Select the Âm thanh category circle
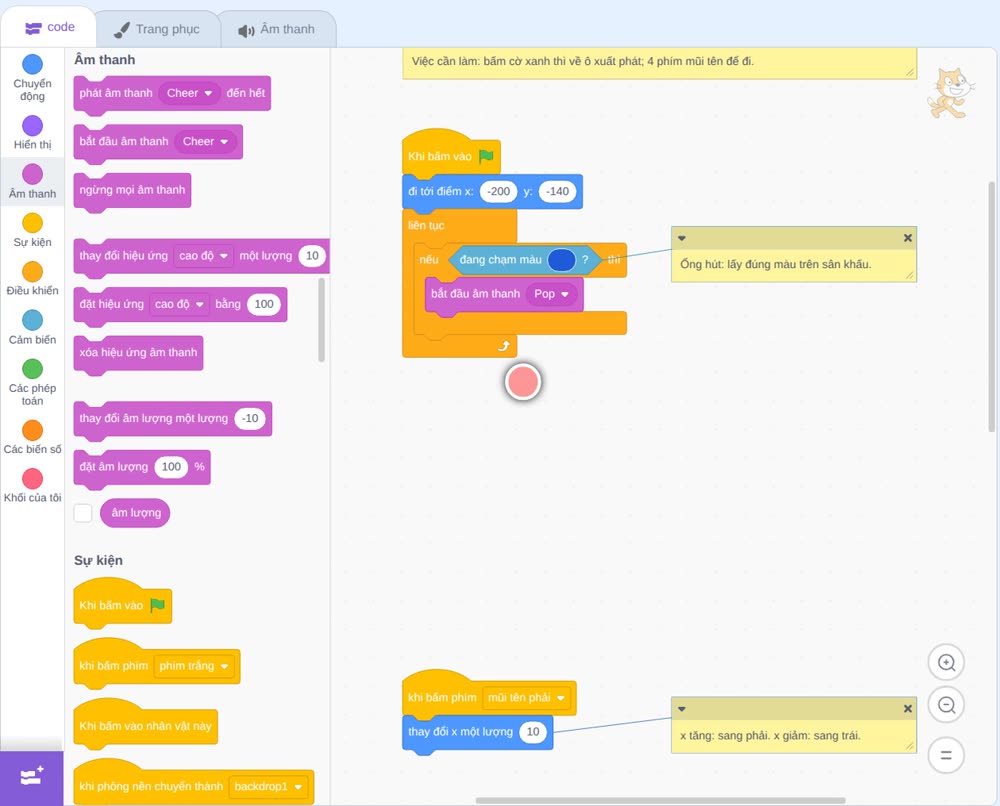1000x806 pixels. (x=33, y=173)
